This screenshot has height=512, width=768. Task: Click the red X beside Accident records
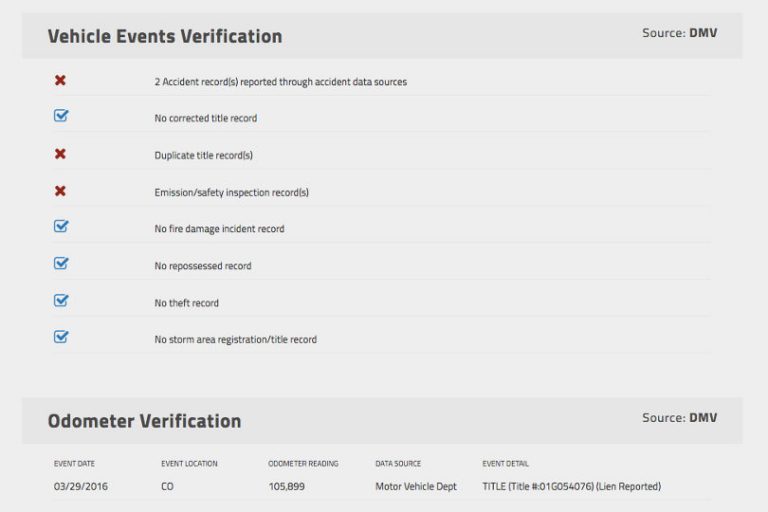(x=60, y=80)
